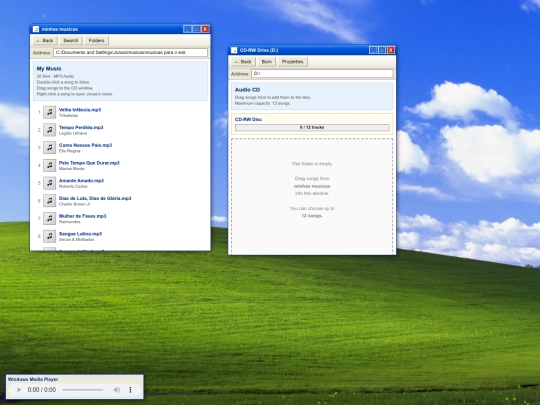Viewport: 540px width, 405px height.
Task: Select the music note icon beside Tempo Perdido.mp3
Action: click(x=50, y=130)
